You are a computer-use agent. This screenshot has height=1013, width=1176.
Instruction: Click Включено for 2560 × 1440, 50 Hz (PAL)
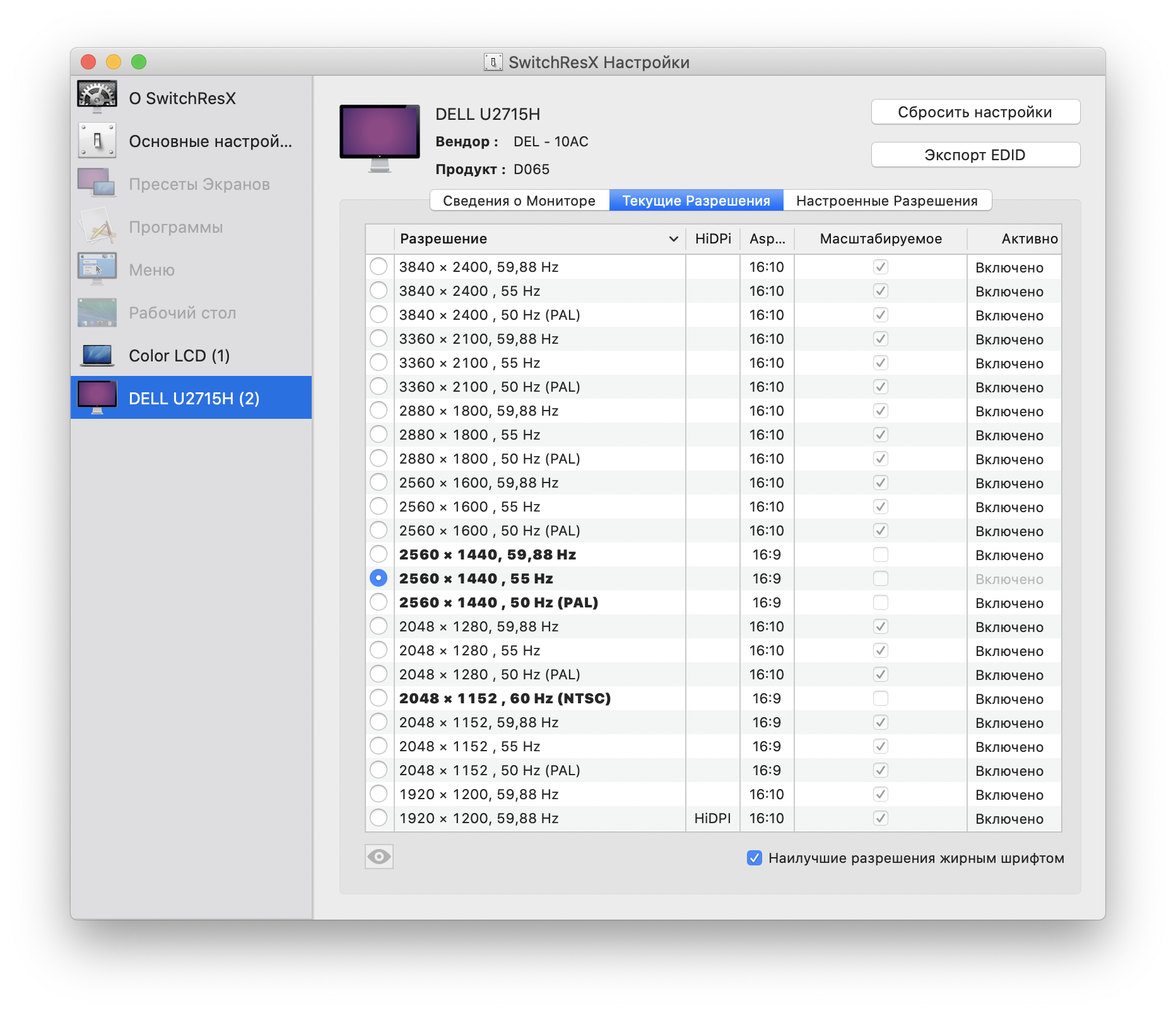pyautogui.click(x=1009, y=603)
